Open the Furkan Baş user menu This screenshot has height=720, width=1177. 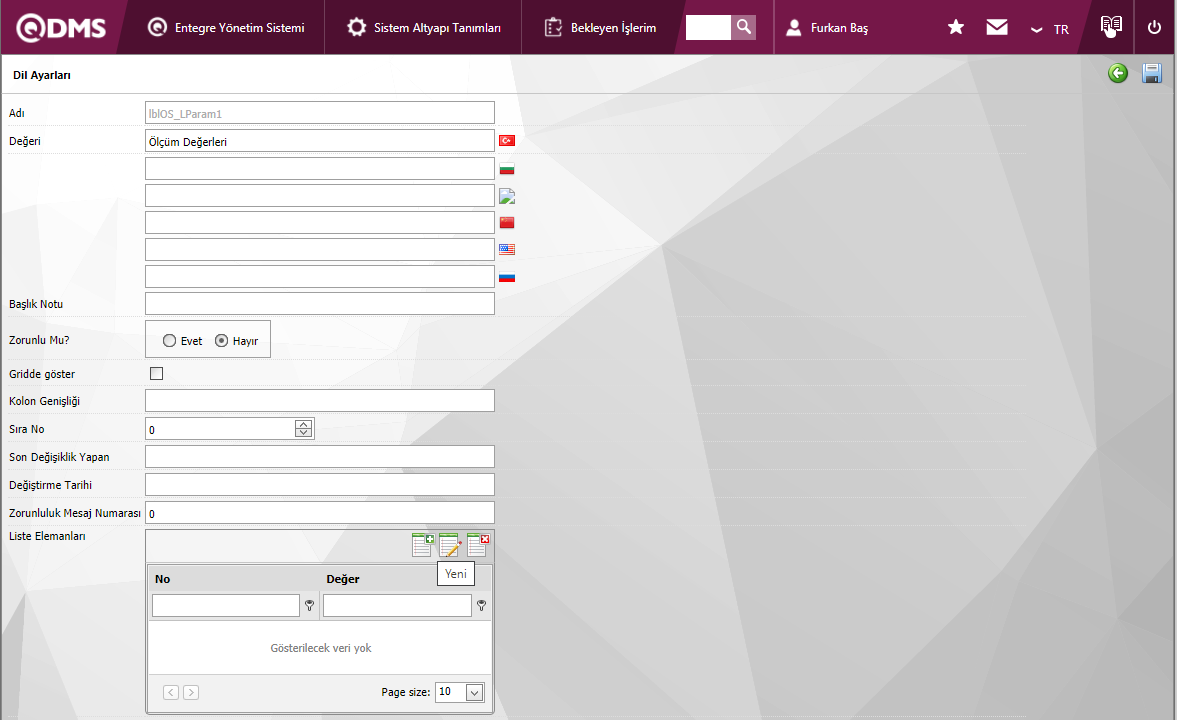click(826, 28)
